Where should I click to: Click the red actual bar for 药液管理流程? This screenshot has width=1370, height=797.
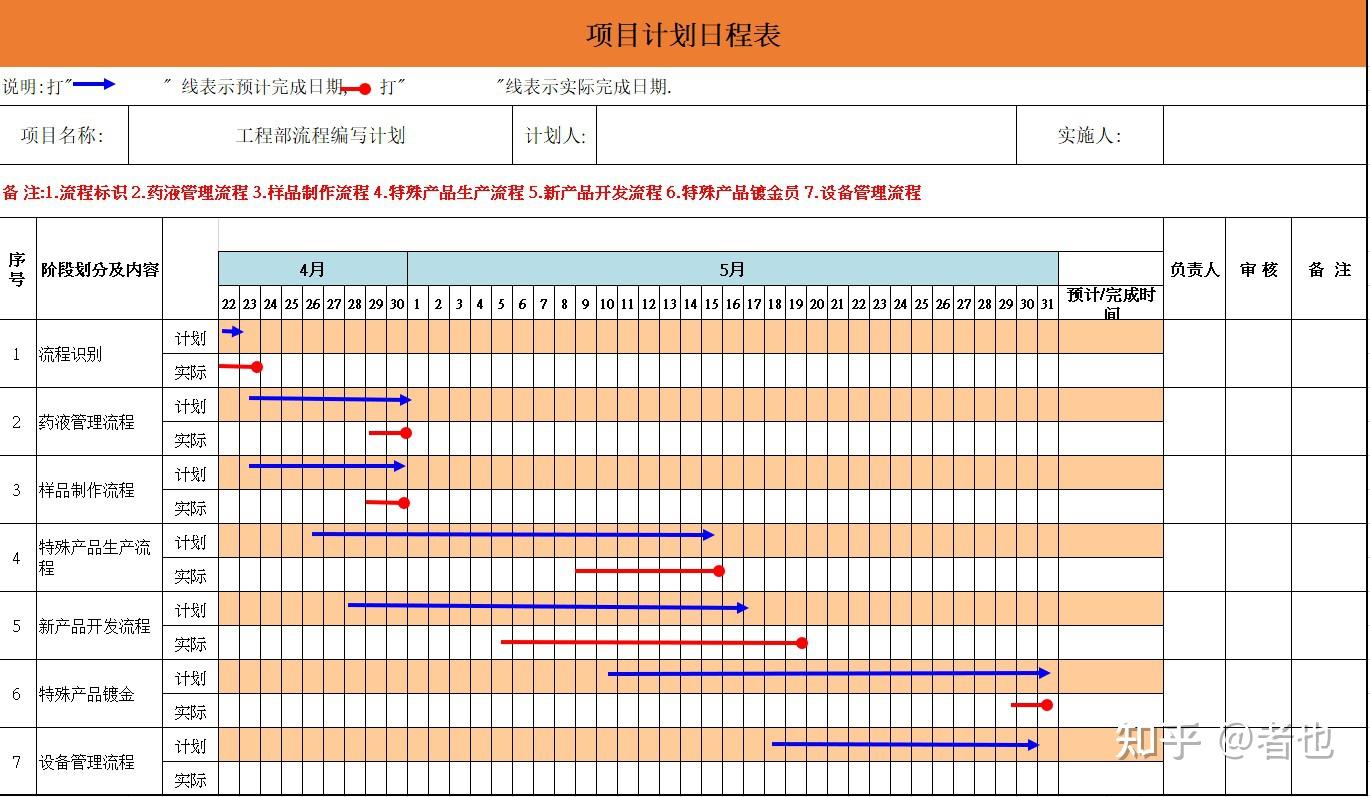(x=390, y=433)
